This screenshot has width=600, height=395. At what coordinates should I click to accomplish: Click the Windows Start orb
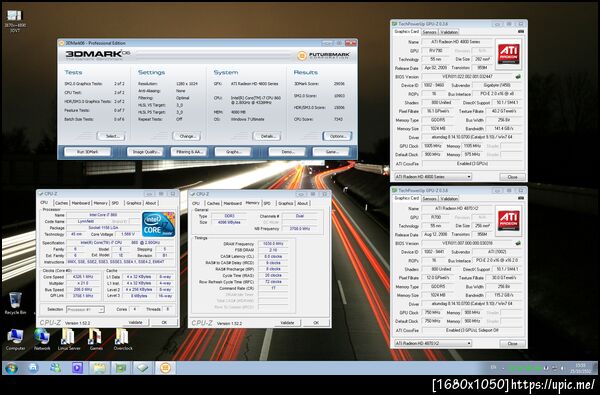pos(11,368)
